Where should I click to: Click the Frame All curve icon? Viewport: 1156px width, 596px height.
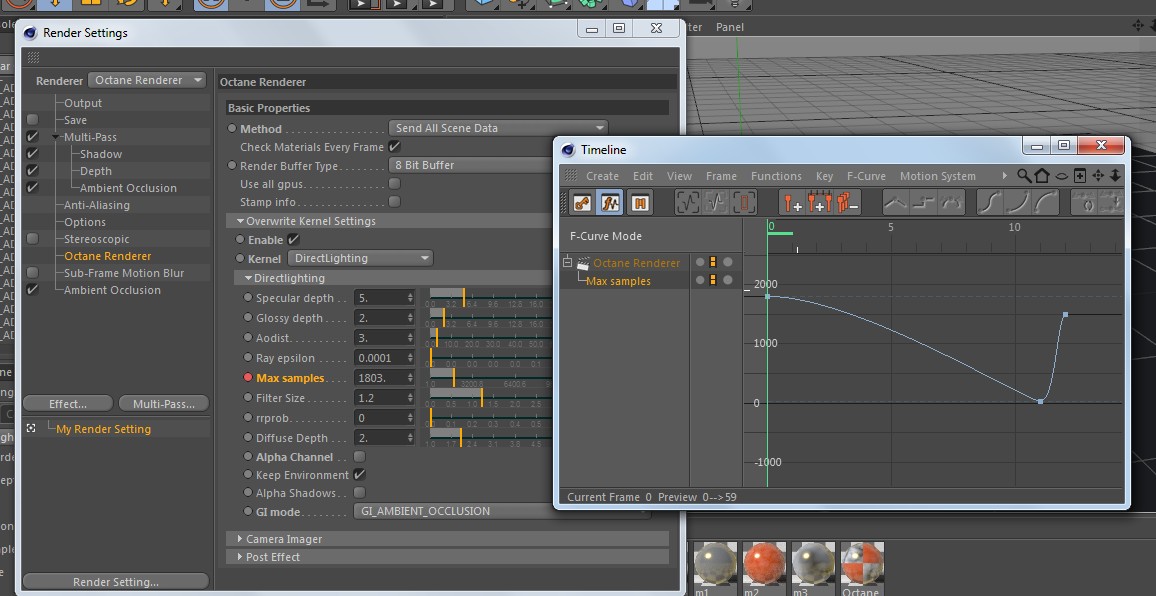click(x=687, y=202)
